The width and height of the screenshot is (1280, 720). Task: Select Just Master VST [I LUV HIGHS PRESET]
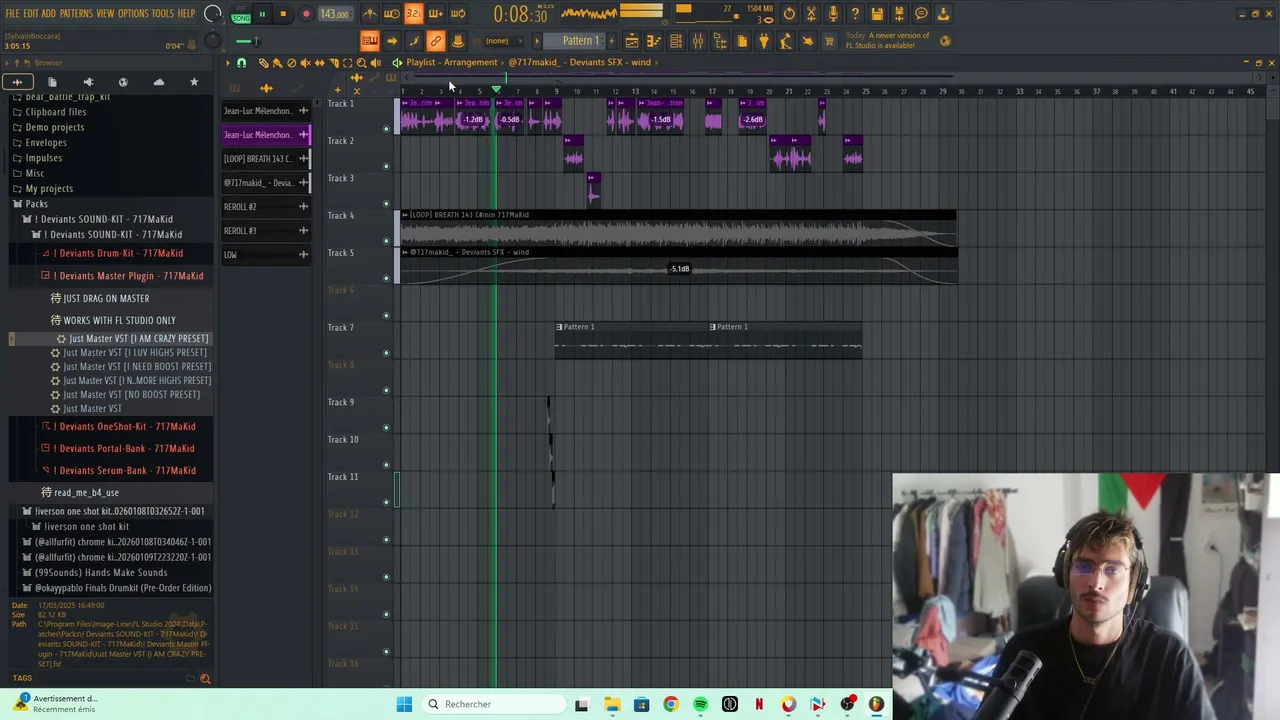coord(135,352)
